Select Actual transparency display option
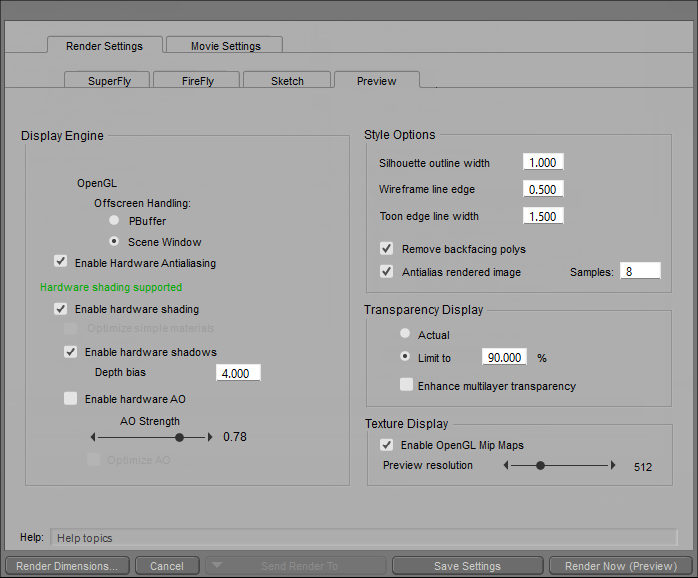 [404, 335]
